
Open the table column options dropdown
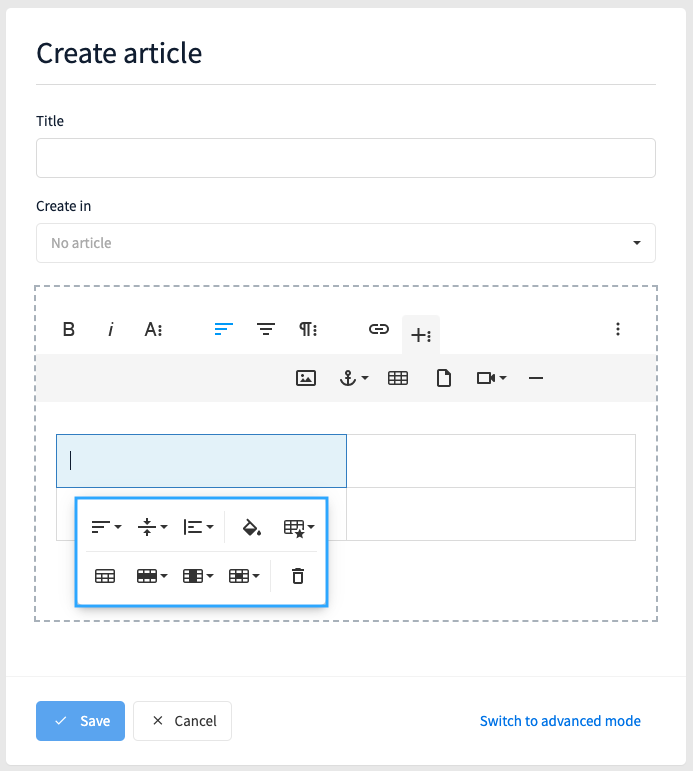(198, 576)
